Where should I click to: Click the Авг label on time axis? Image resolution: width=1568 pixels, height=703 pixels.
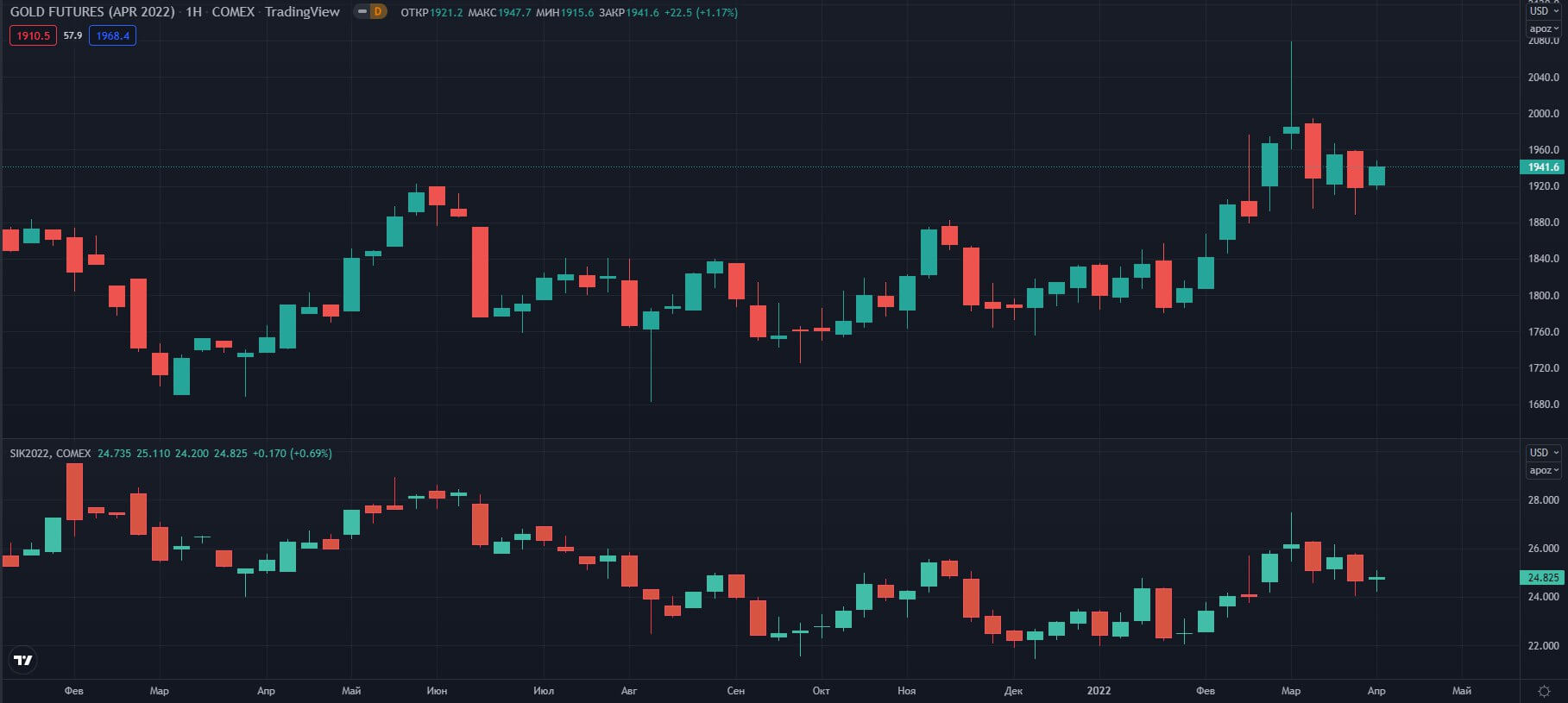629,691
